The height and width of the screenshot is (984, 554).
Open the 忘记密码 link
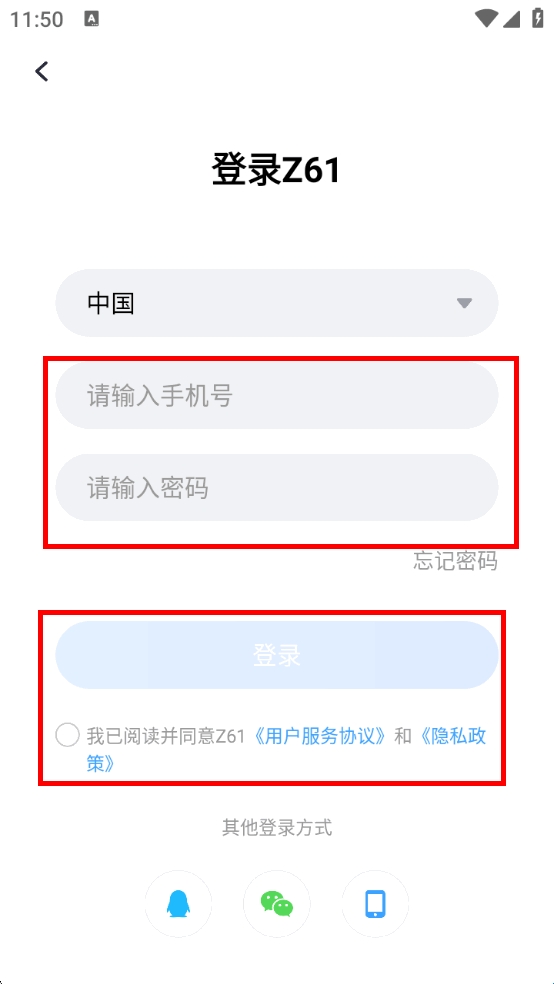455,560
